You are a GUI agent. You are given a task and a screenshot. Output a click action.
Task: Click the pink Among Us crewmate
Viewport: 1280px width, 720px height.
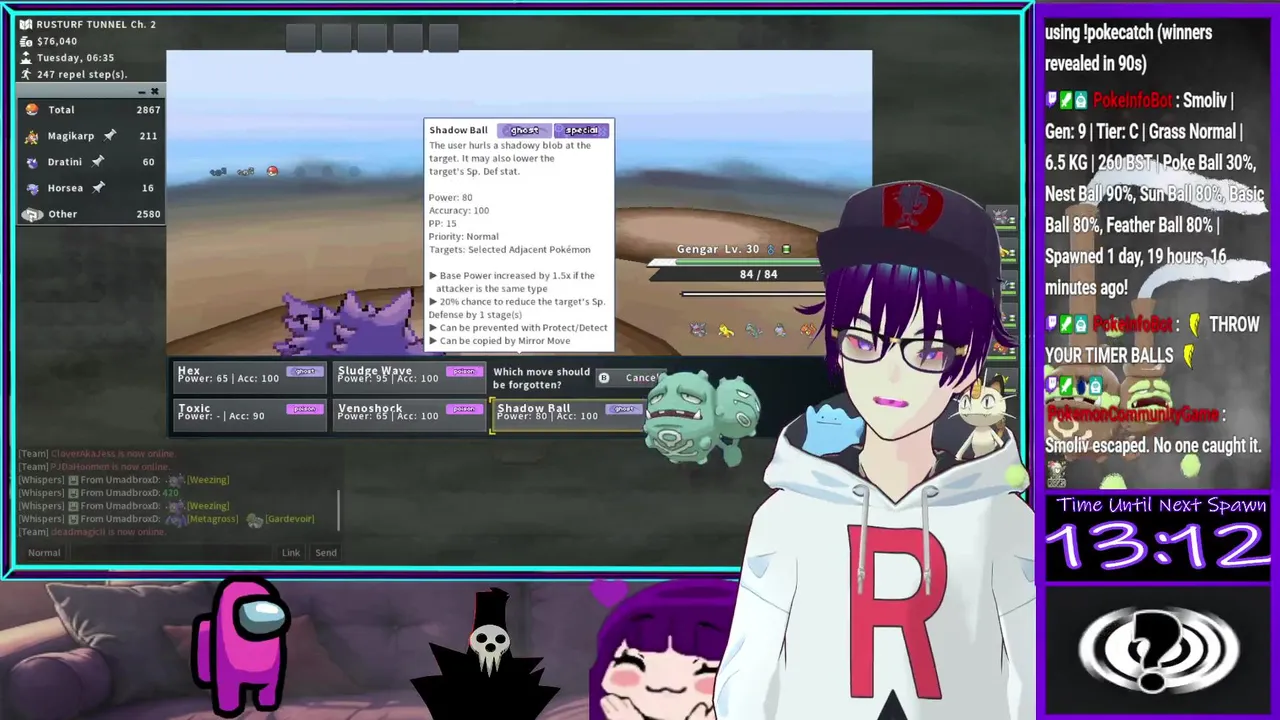[238, 645]
